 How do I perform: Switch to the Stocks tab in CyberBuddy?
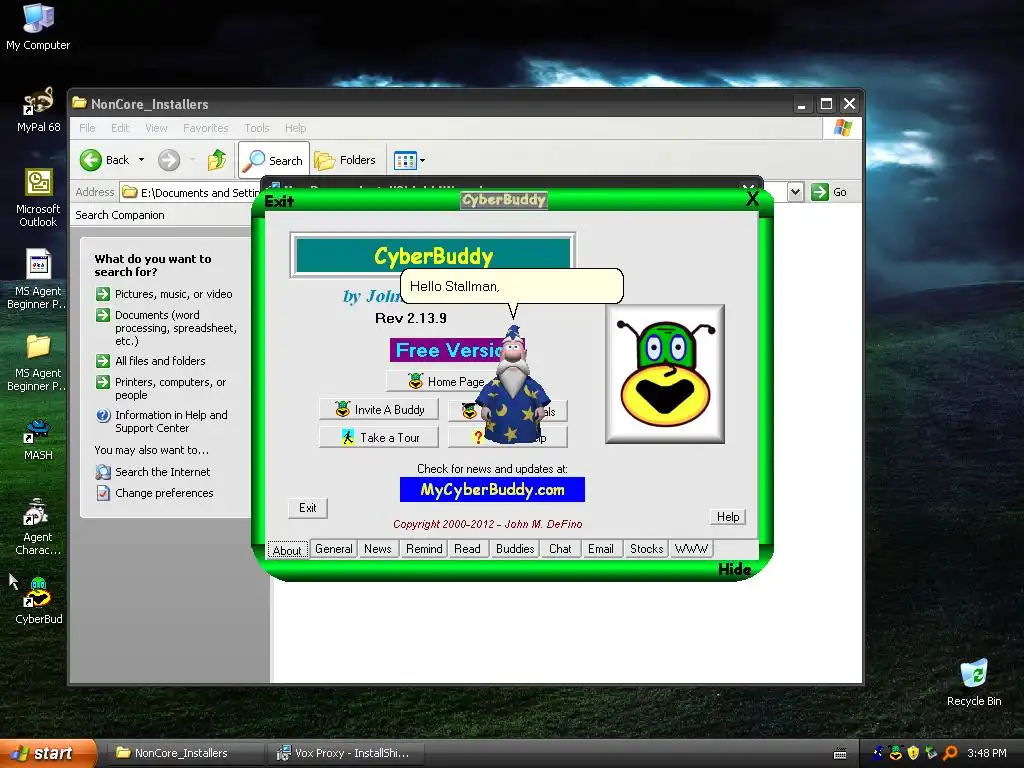coord(647,549)
